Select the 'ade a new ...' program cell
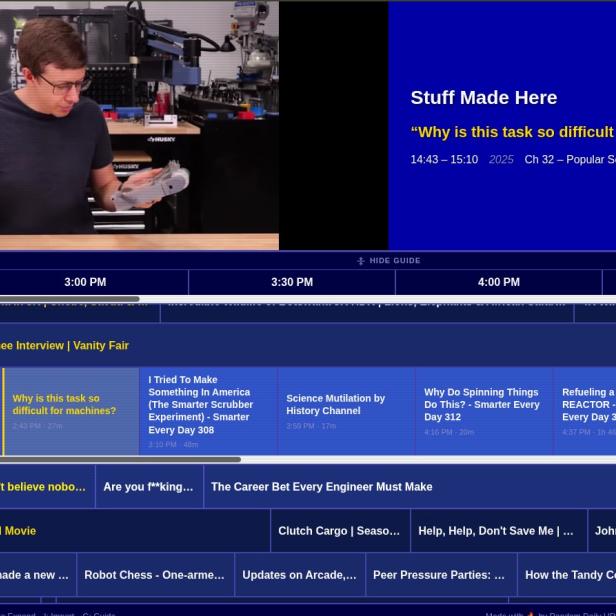The image size is (616, 616). (x=38, y=575)
